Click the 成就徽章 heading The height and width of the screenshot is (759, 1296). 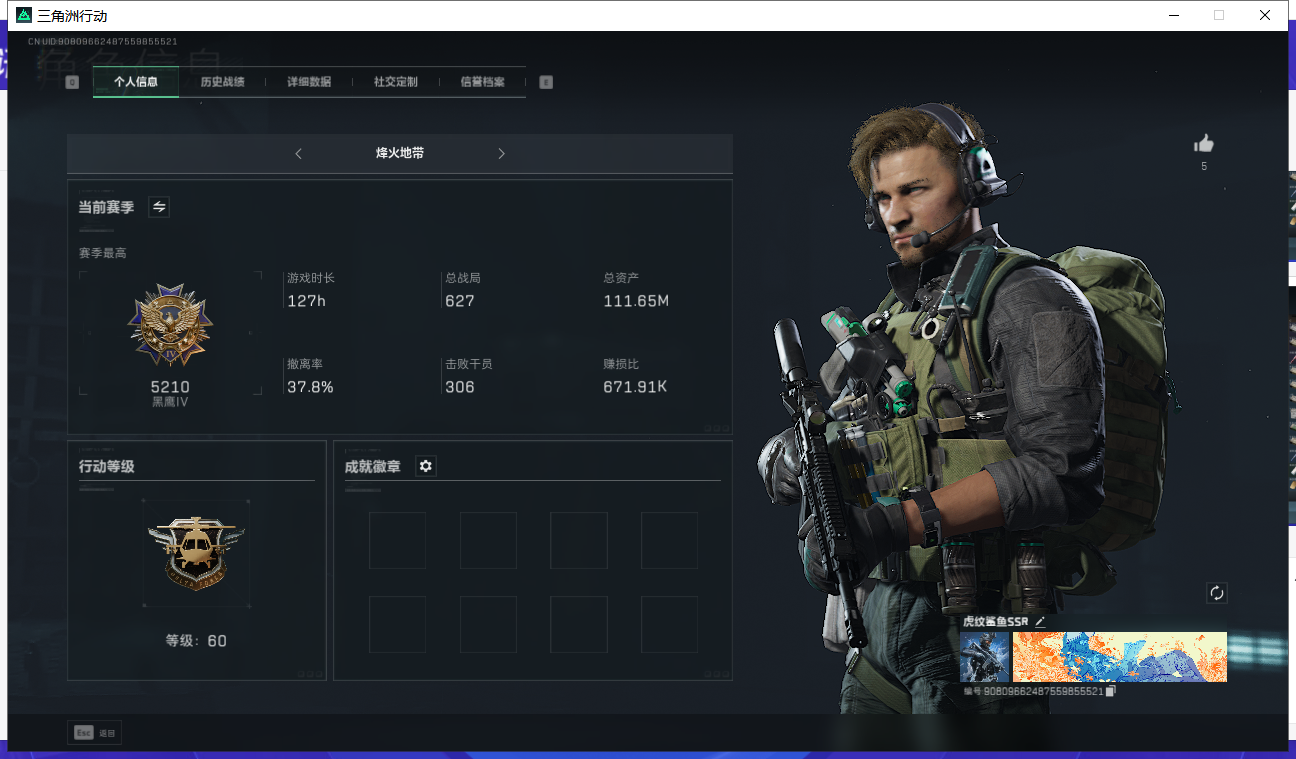click(x=373, y=466)
